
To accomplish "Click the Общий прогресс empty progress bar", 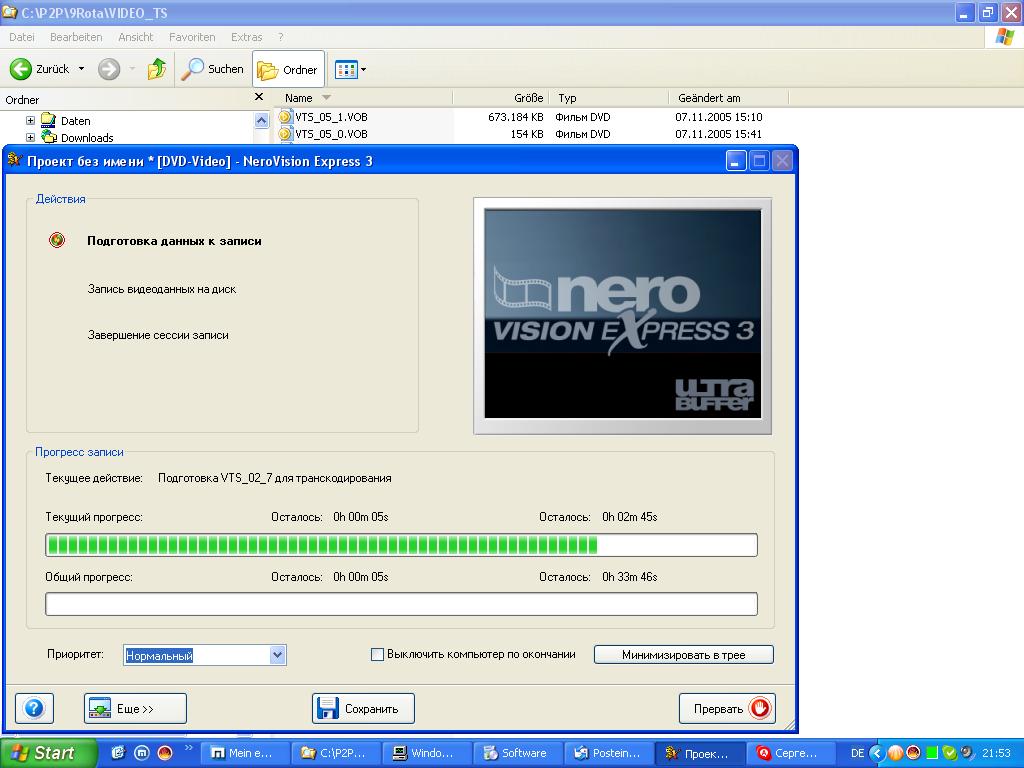I will coord(401,604).
